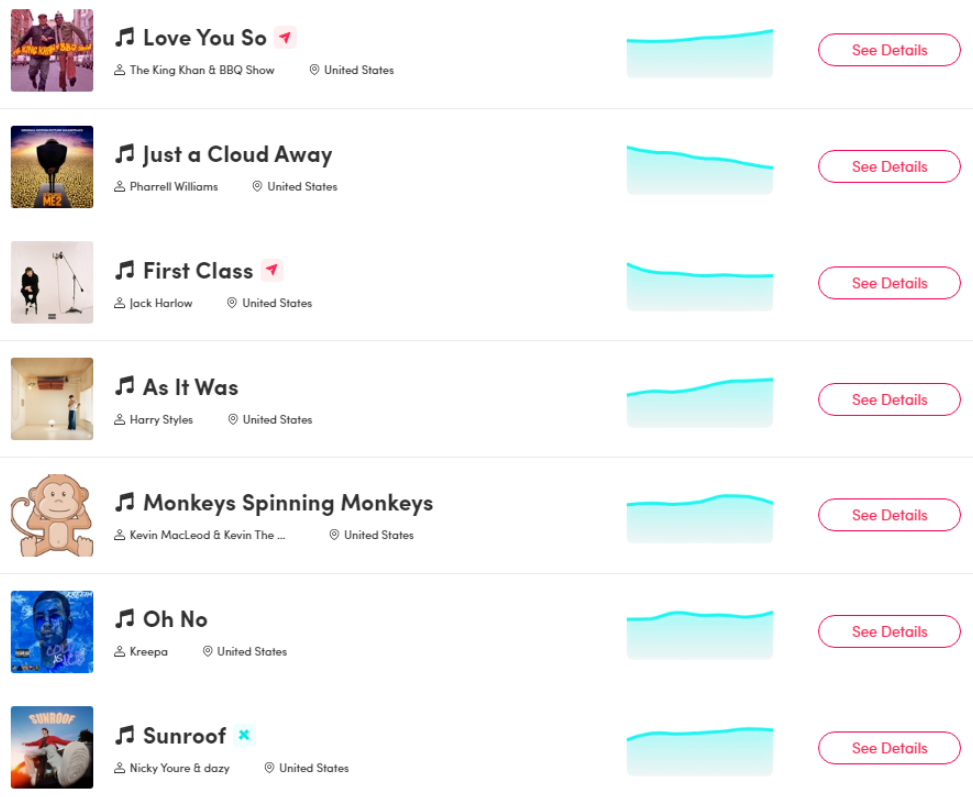Click the Sunroof popularity trend graph
The image size is (973, 797).
(699, 751)
